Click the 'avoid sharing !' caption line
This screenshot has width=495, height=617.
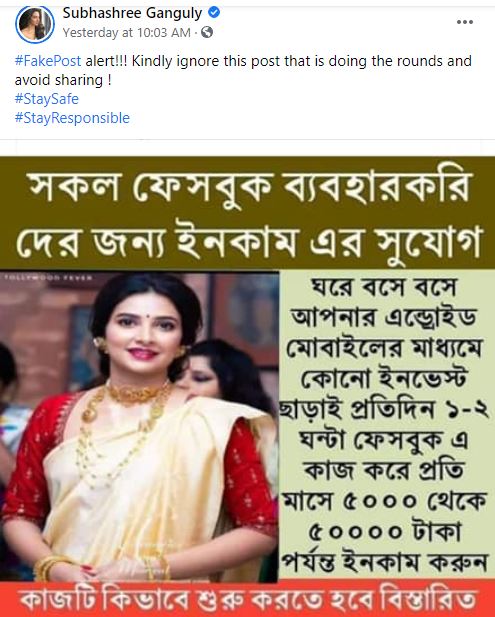[63, 80]
